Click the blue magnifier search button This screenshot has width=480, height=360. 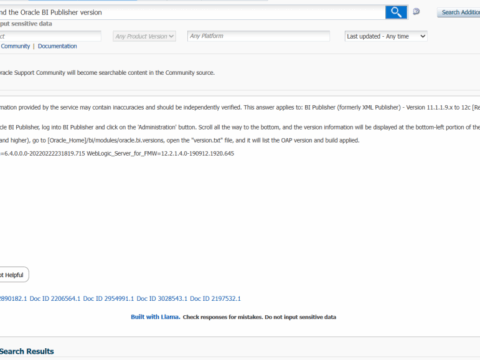396,12
